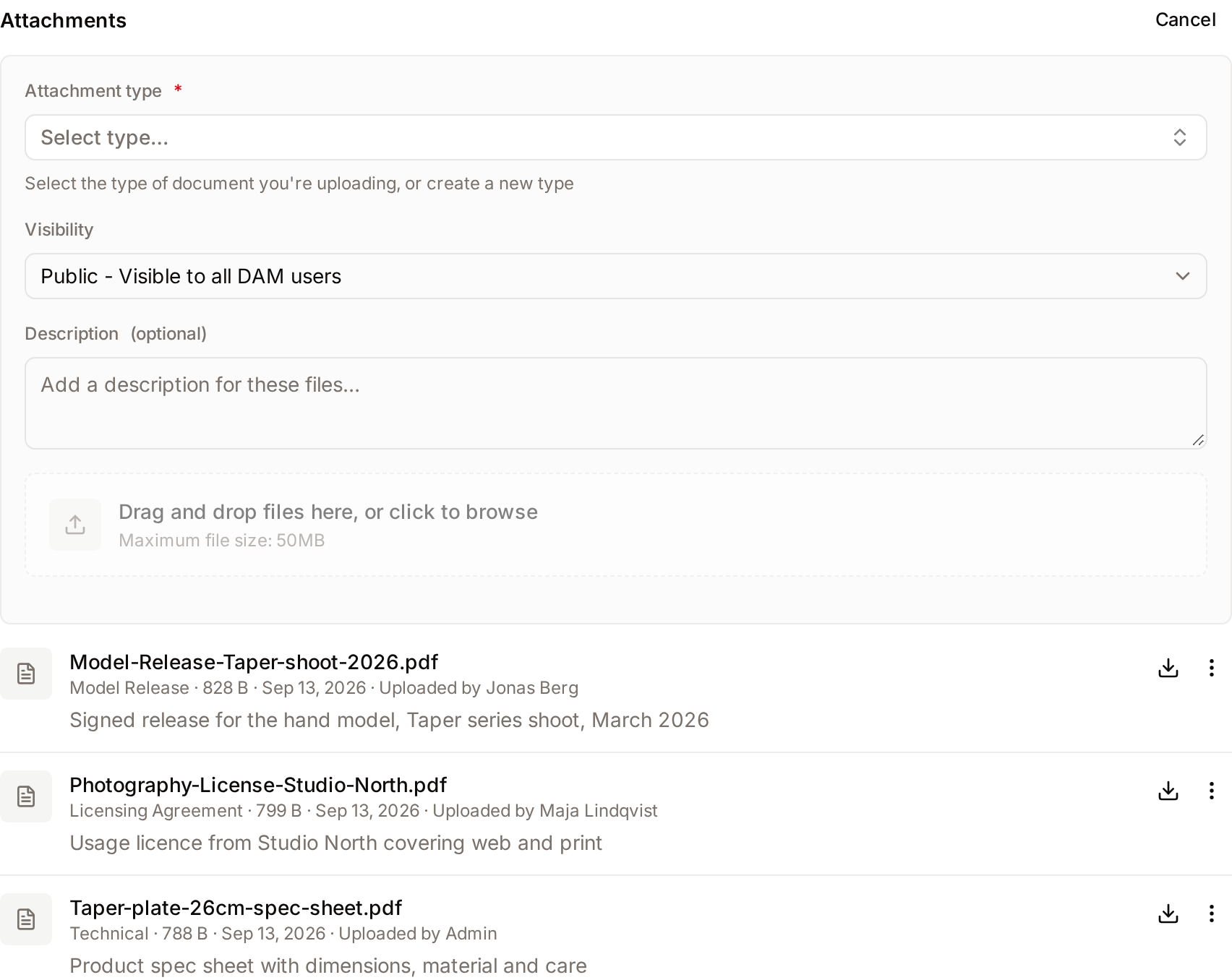Viewport: 1232px width, 980px height.
Task: Click 'Signed release for the hand model' description
Action: (x=389, y=720)
